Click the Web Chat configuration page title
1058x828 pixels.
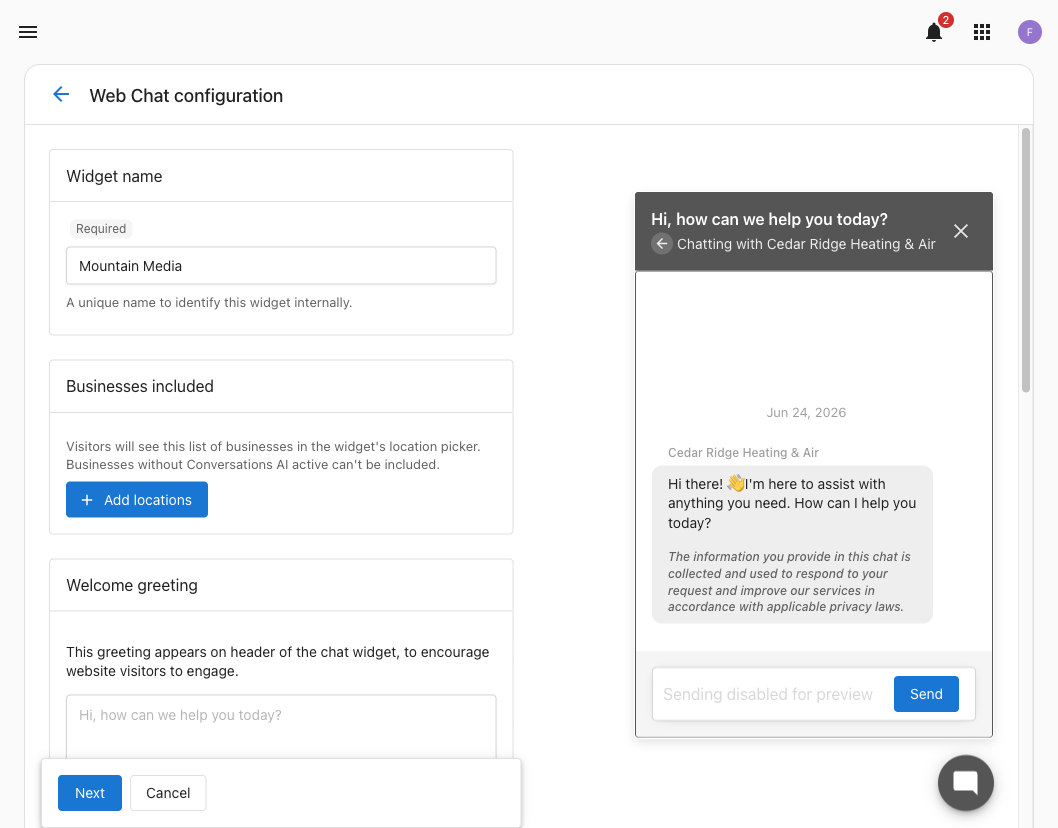186,95
